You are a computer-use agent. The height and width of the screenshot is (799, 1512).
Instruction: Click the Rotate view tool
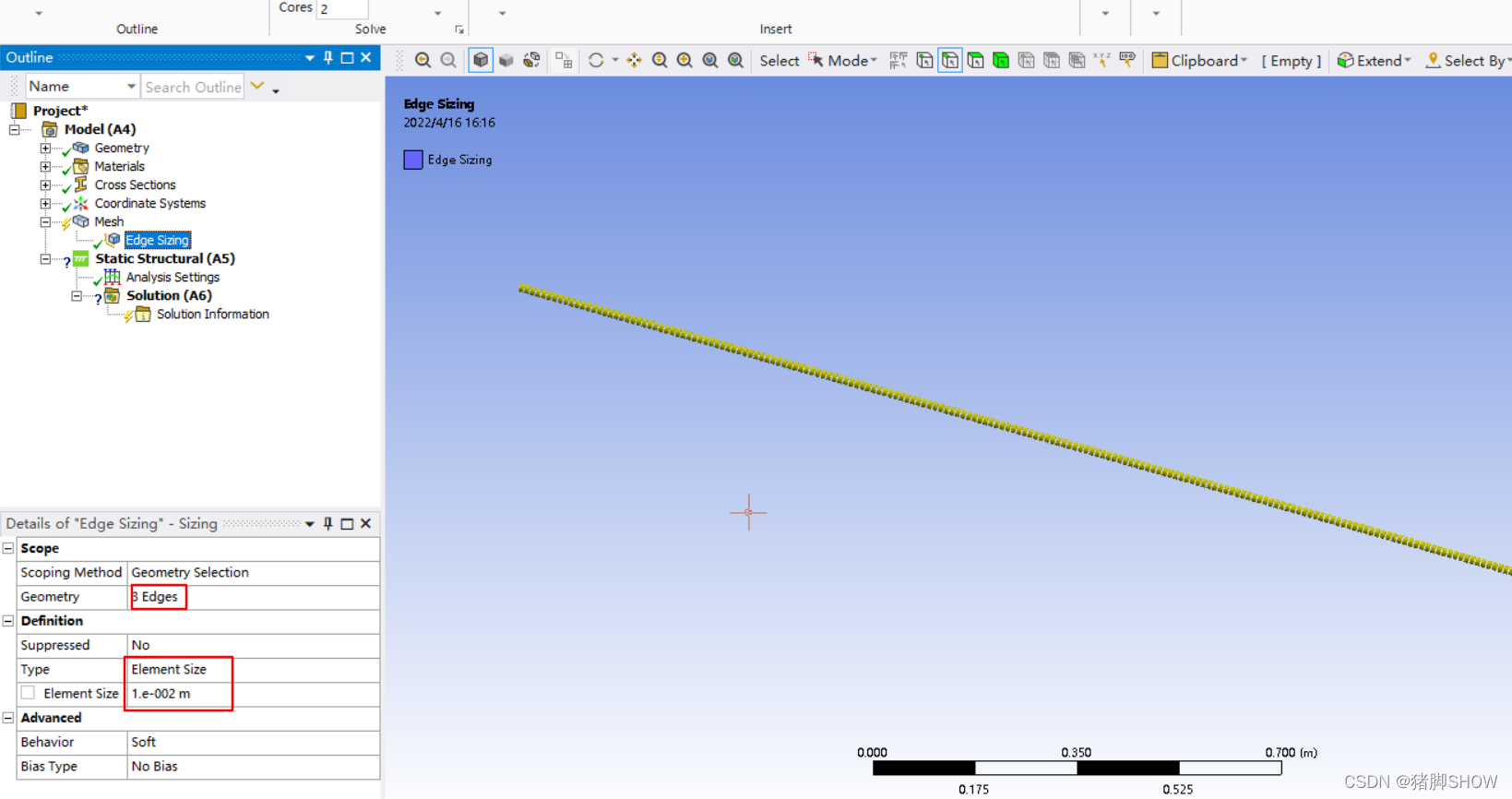point(596,61)
